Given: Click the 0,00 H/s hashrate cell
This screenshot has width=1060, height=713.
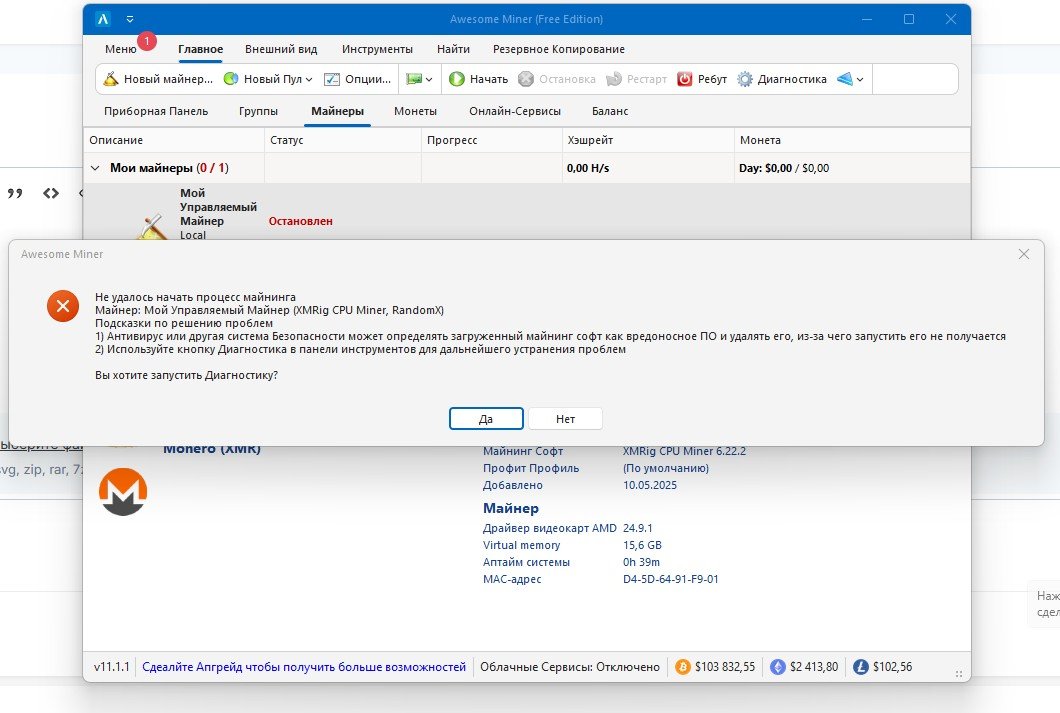Looking at the screenshot, I should click(588, 168).
